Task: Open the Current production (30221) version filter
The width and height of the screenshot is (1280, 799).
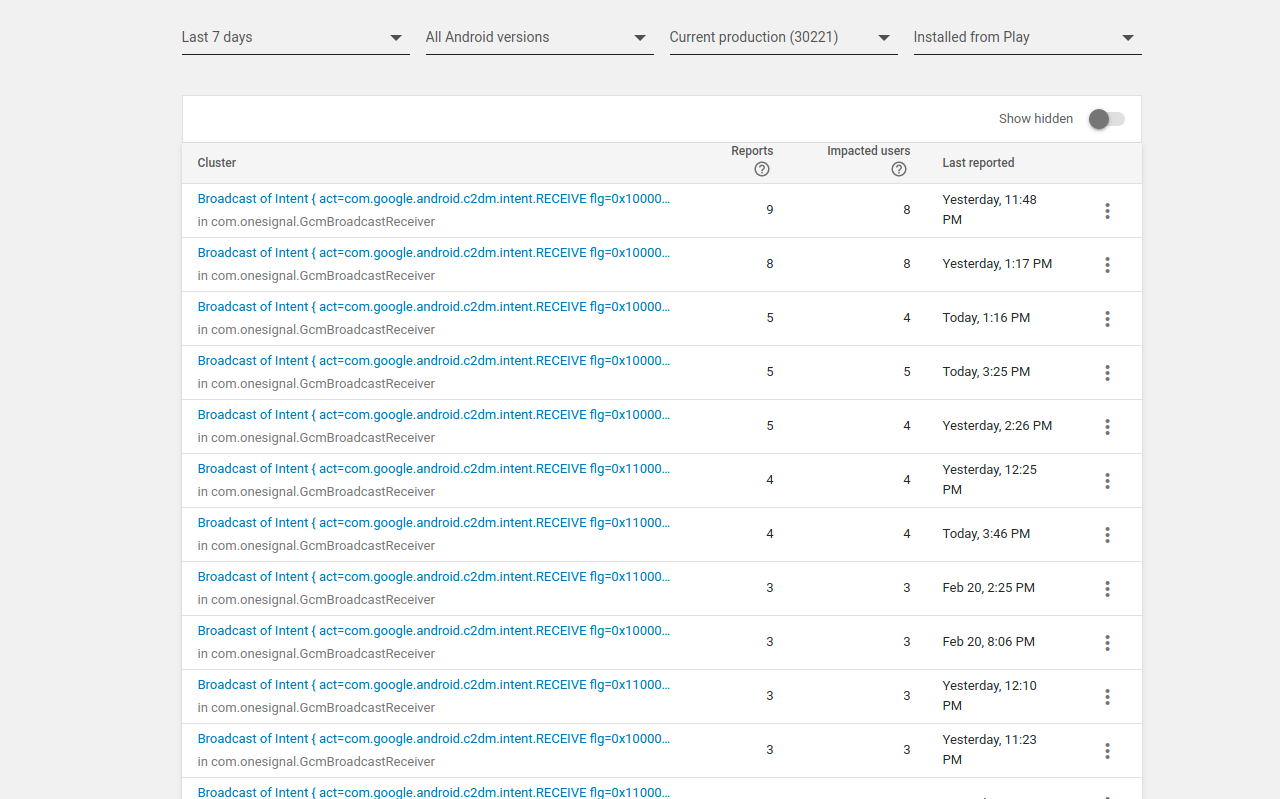Action: pos(783,37)
